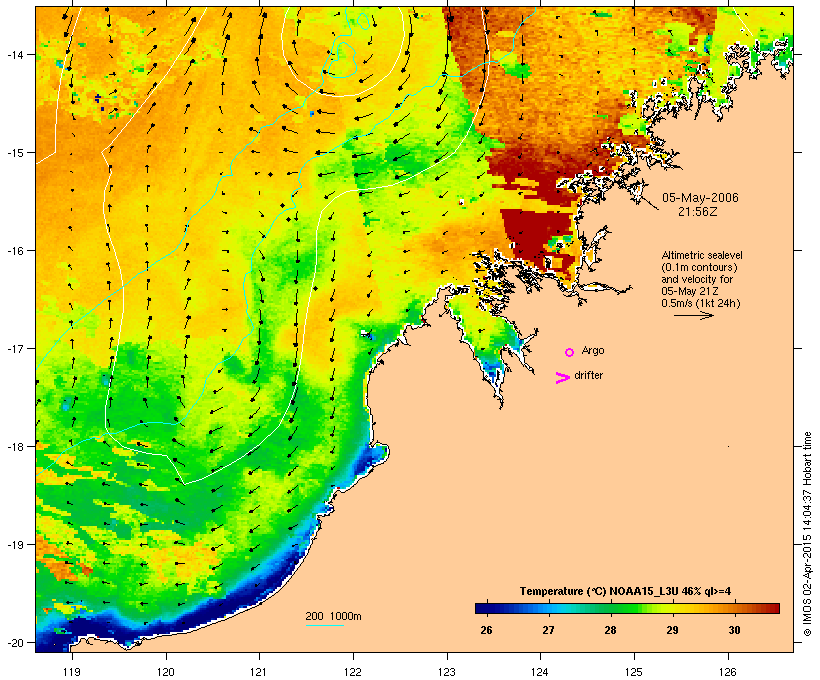Viewport: 820px width, 680px height.
Task: Click the '0.5m/s (1kt 24h)' text
Action: [701, 303]
